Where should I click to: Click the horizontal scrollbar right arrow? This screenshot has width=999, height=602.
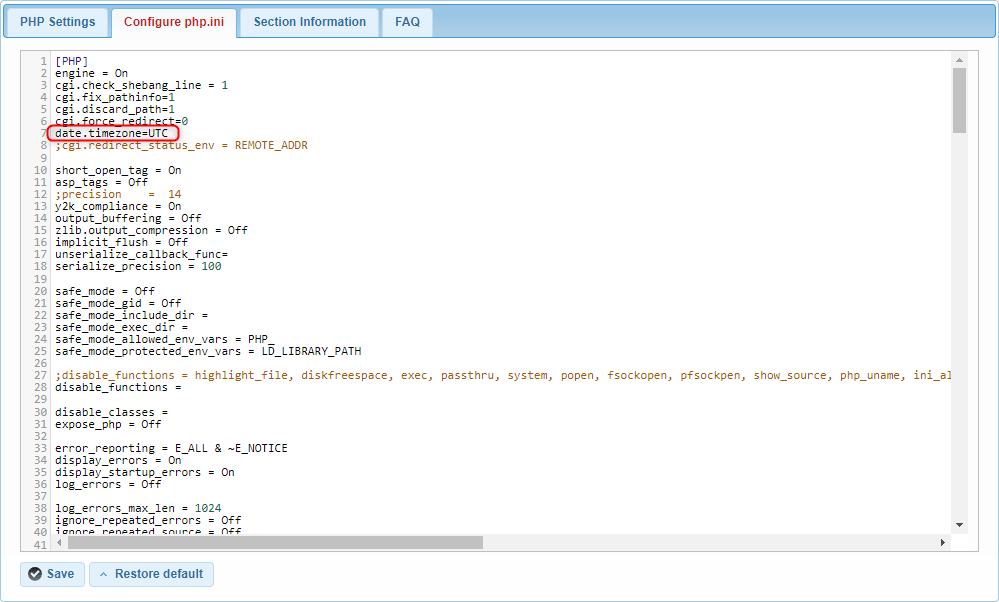[x=942, y=542]
